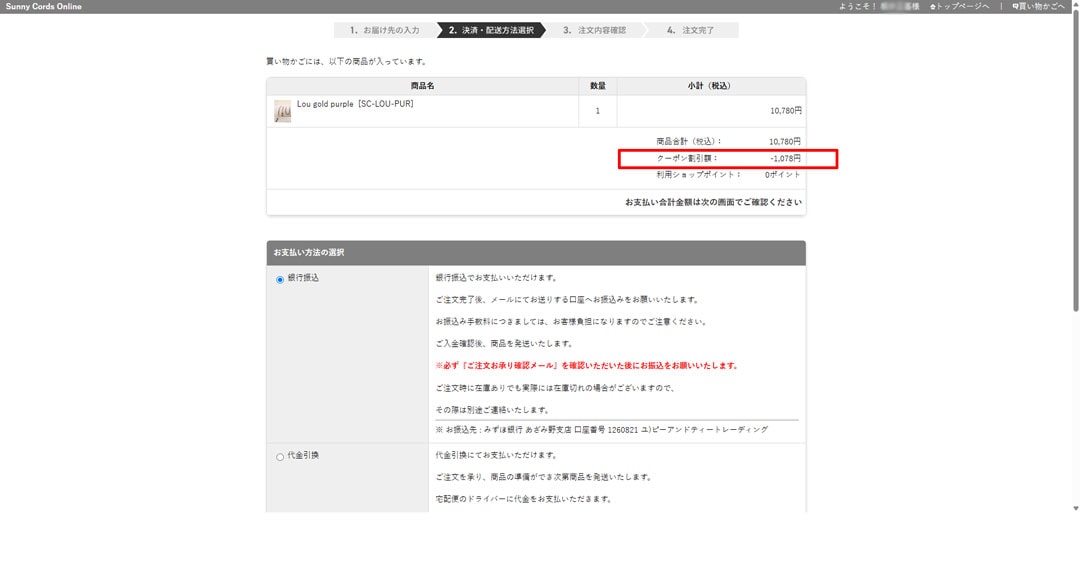Click the scrollbar down arrow
1080x581 pixels.
(1074, 508)
